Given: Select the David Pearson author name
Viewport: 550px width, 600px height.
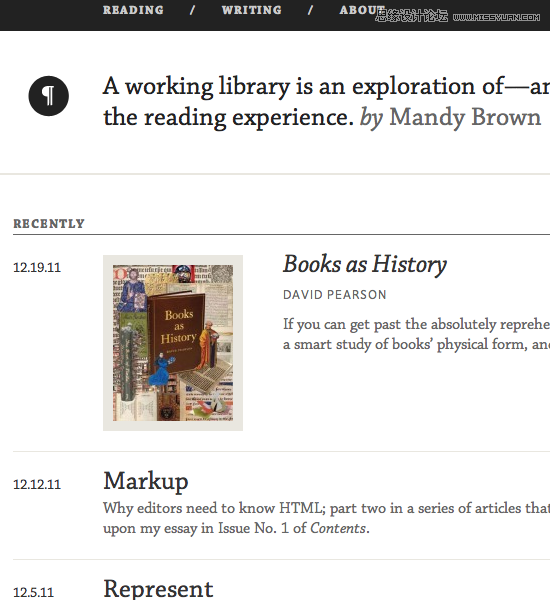Looking at the screenshot, I should coord(335,295).
